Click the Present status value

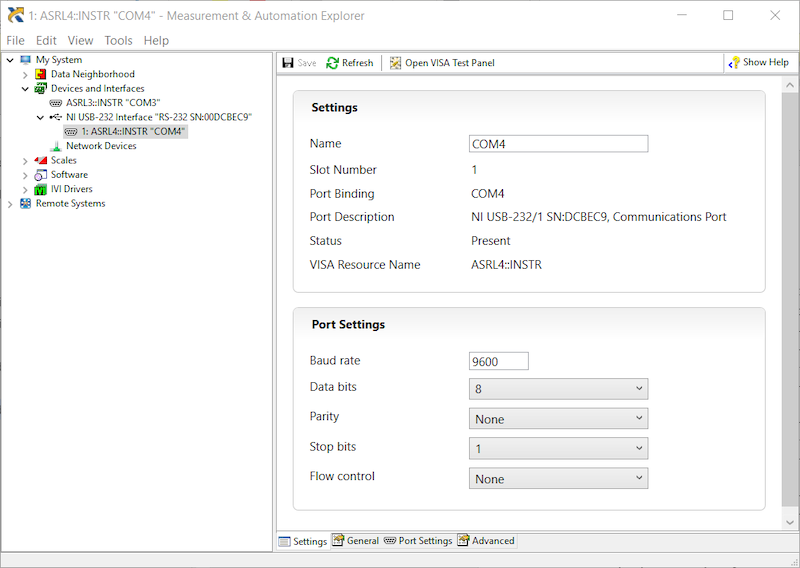(490, 241)
